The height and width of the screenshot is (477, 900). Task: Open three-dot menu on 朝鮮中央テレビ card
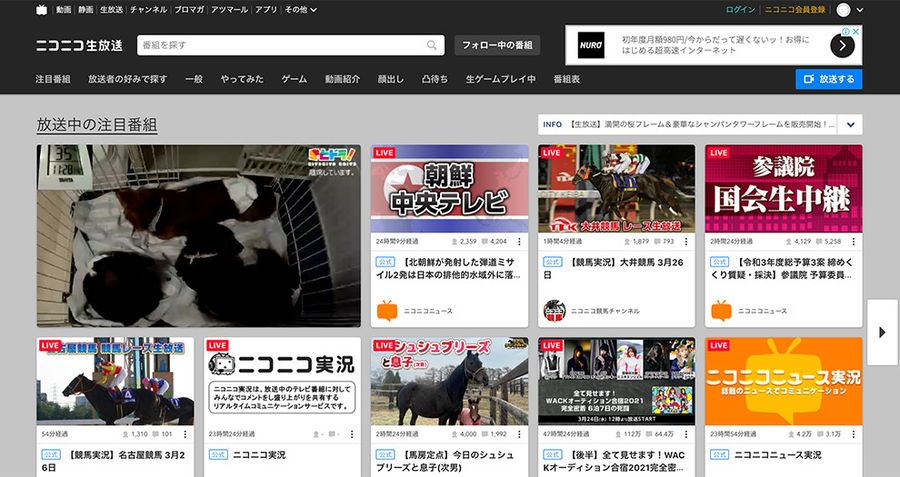[519, 242]
